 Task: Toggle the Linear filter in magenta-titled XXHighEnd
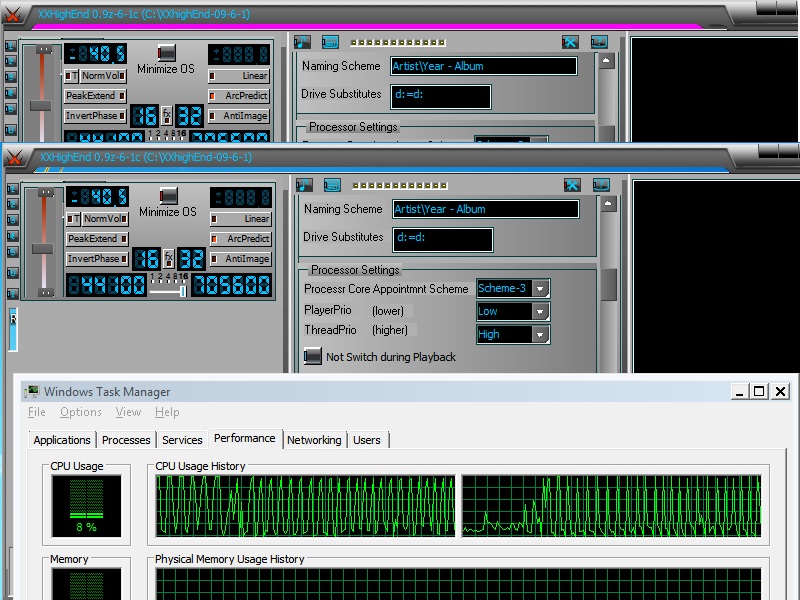click(239, 76)
